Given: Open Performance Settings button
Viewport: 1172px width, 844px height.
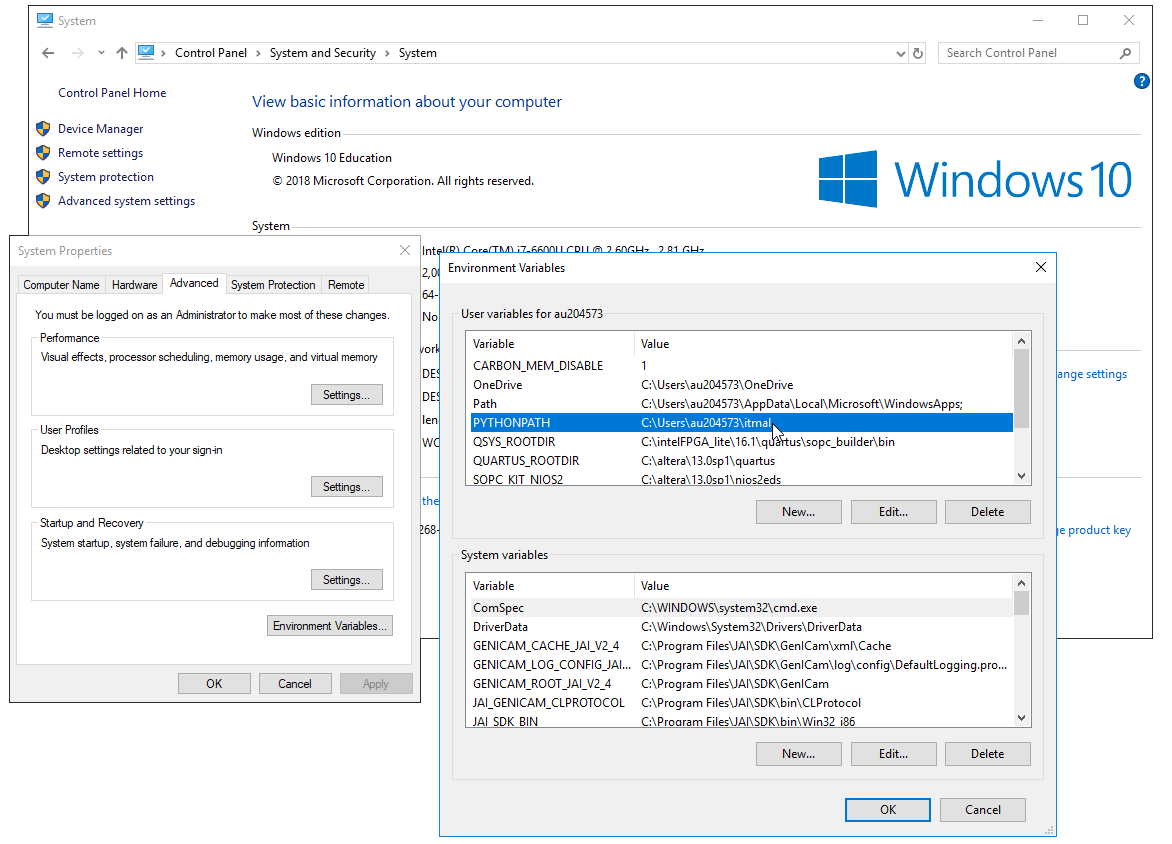Looking at the screenshot, I should (x=347, y=395).
